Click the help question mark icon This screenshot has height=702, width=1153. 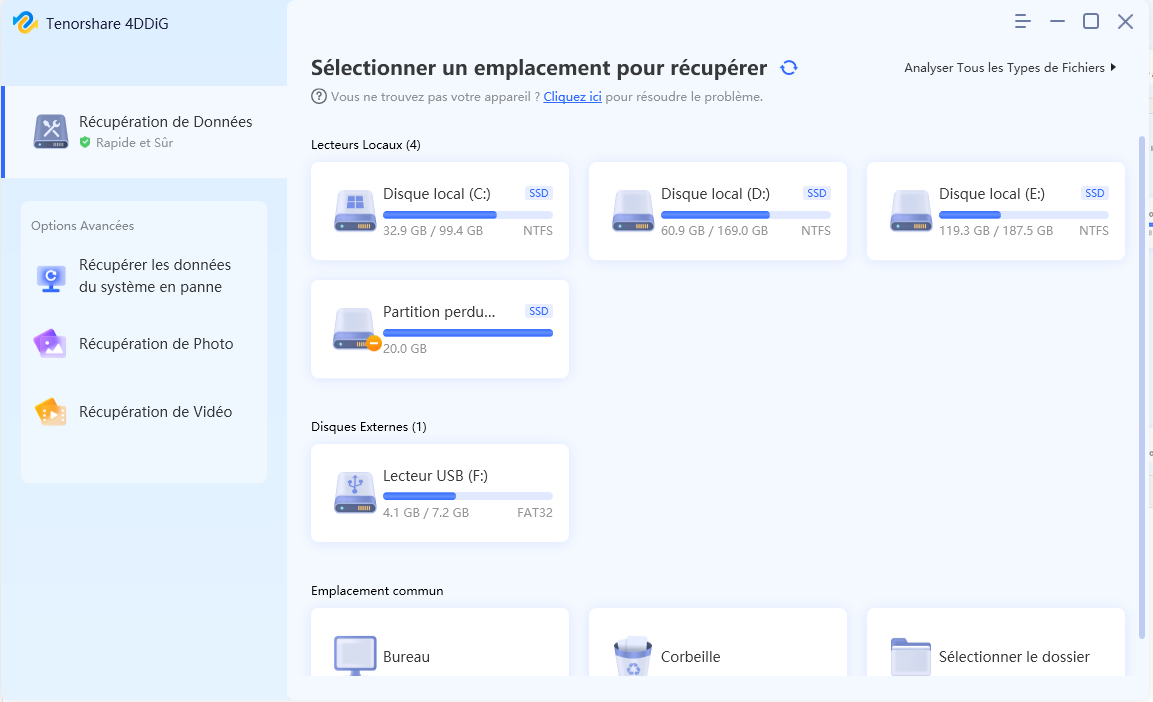click(x=319, y=97)
